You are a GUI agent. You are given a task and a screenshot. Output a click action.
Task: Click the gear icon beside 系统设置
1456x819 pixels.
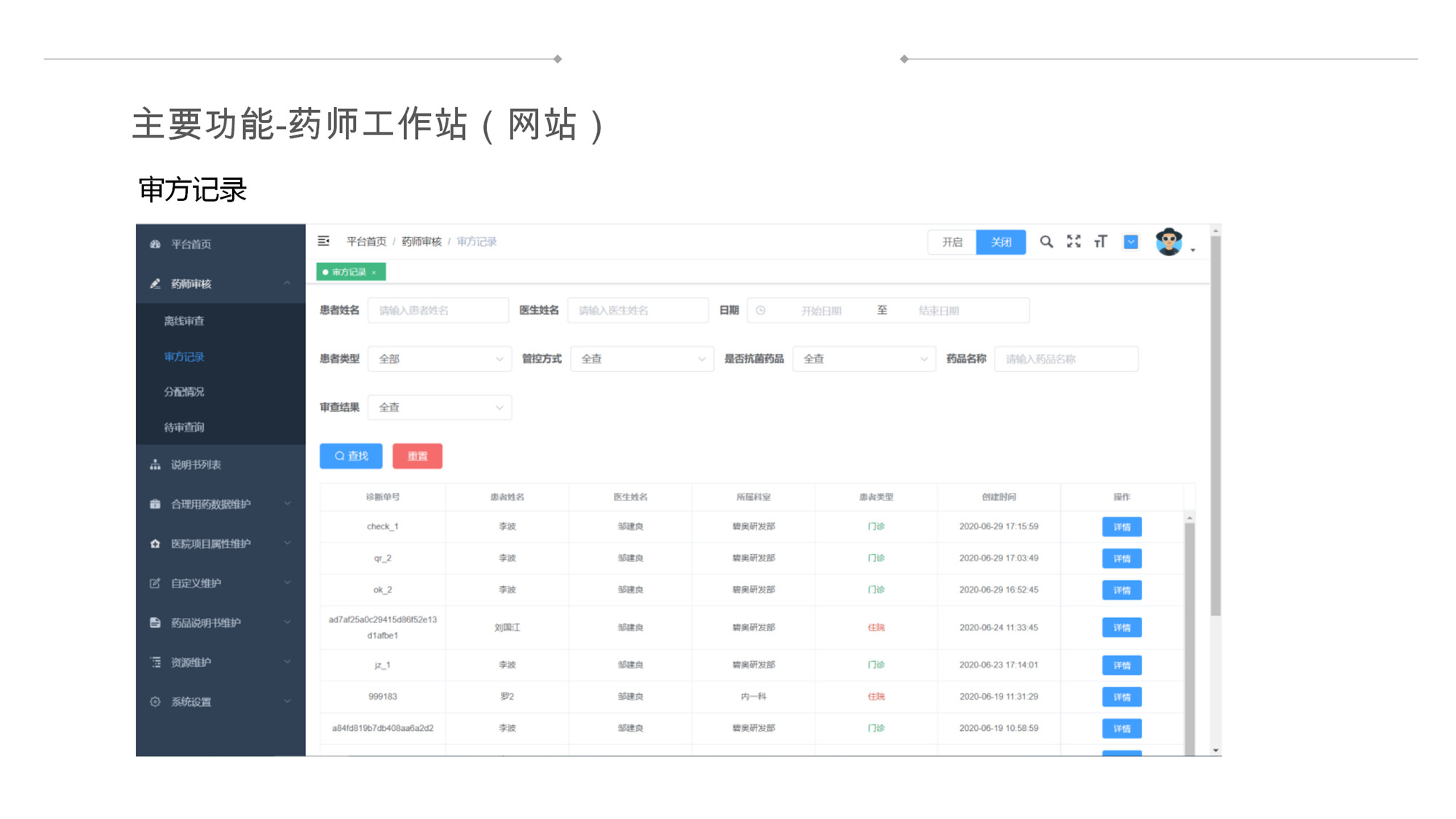coord(155,702)
